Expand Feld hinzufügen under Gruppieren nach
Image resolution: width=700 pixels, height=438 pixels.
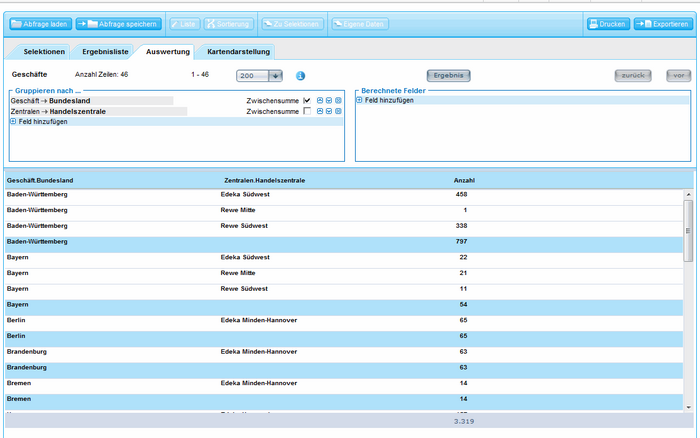[x=14, y=122]
